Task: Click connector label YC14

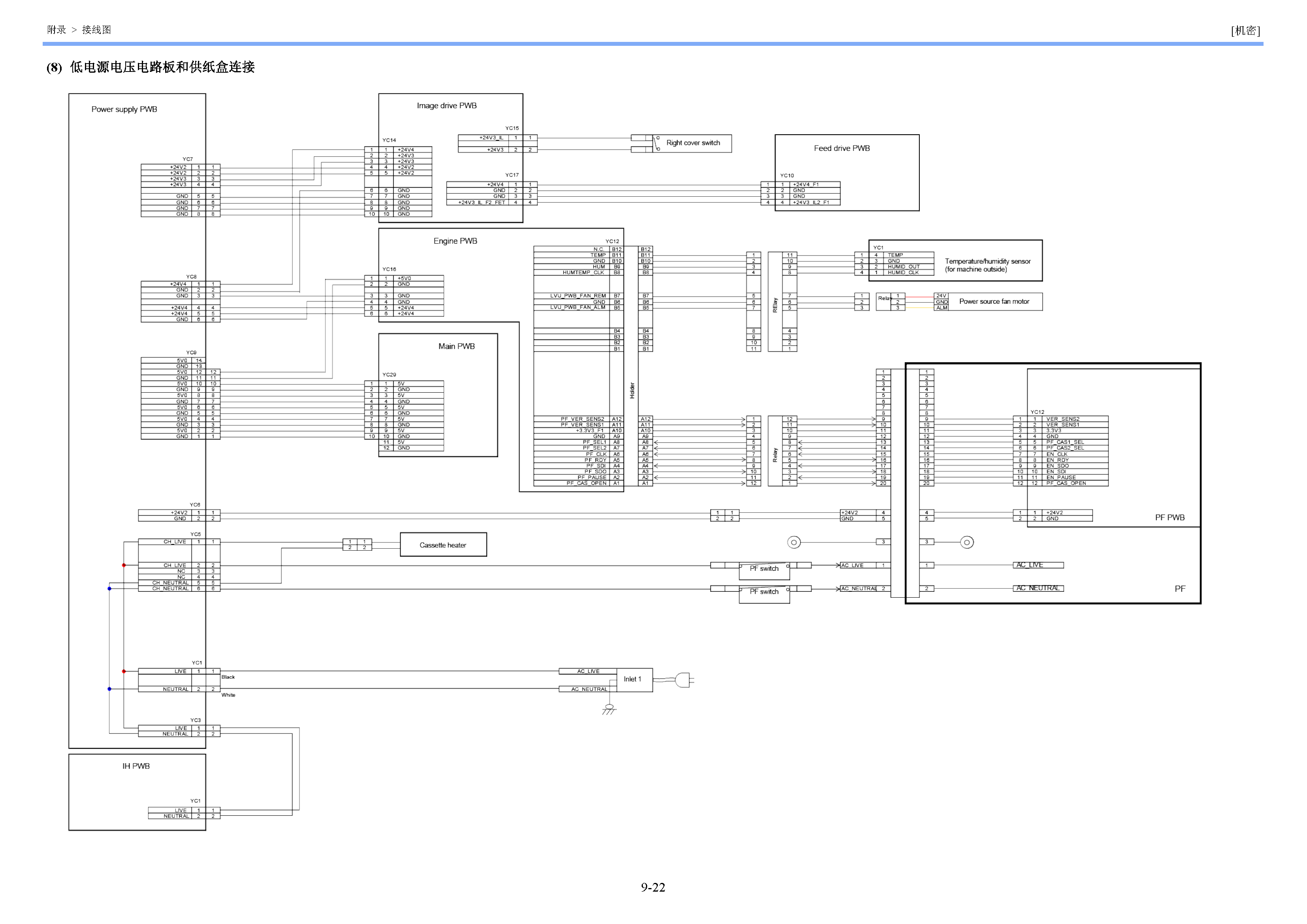Action: click(389, 140)
